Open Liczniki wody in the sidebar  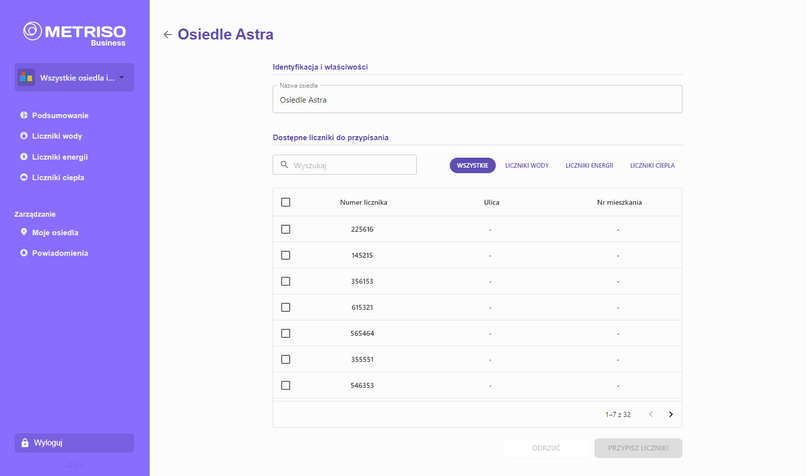pyautogui.click(x=57, y=136)
